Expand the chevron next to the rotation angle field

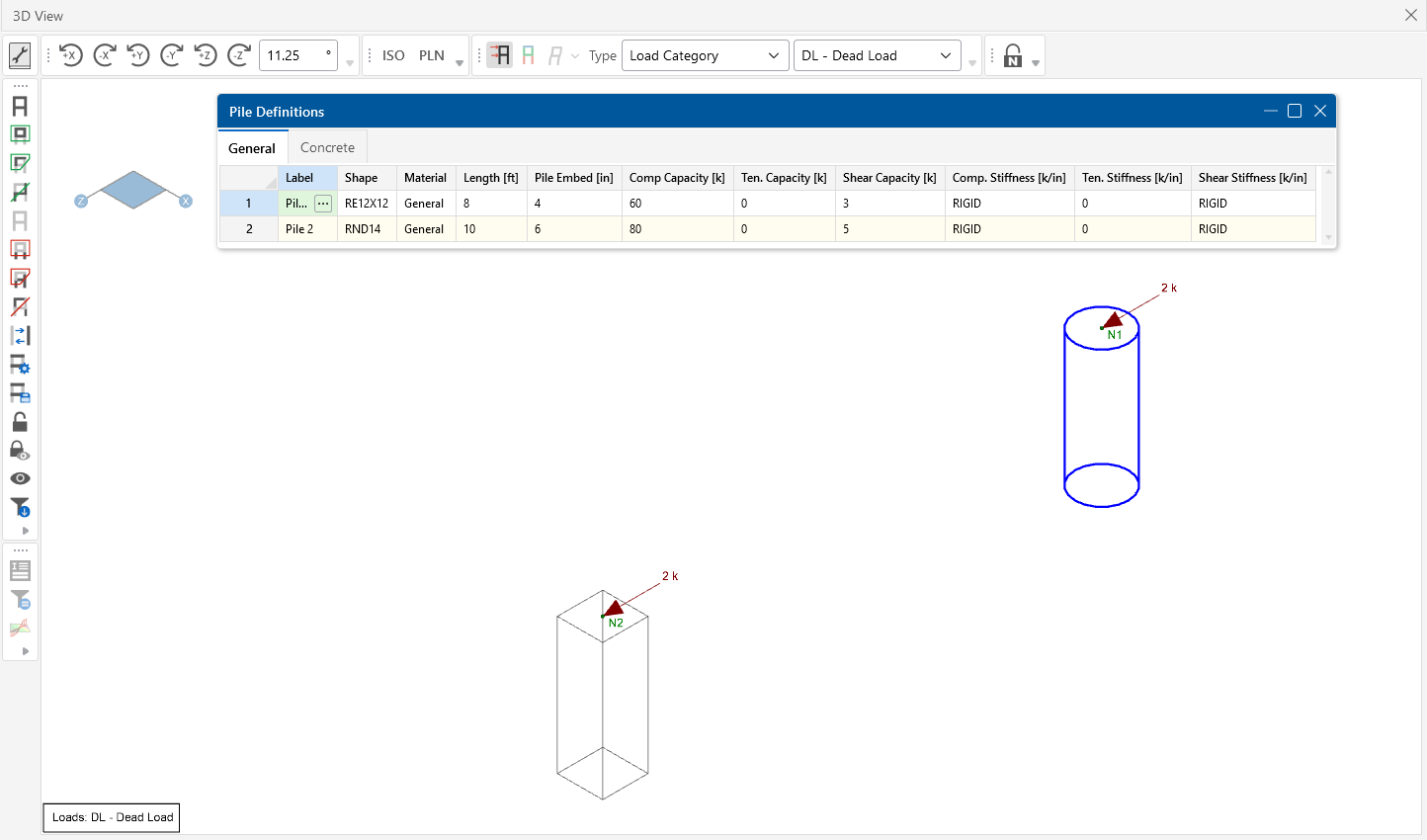350,61
